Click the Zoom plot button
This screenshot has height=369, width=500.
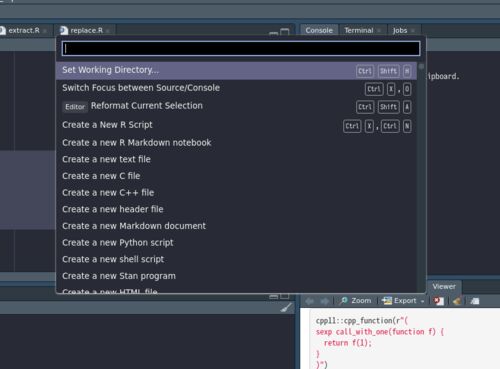[x=356, y=301]
